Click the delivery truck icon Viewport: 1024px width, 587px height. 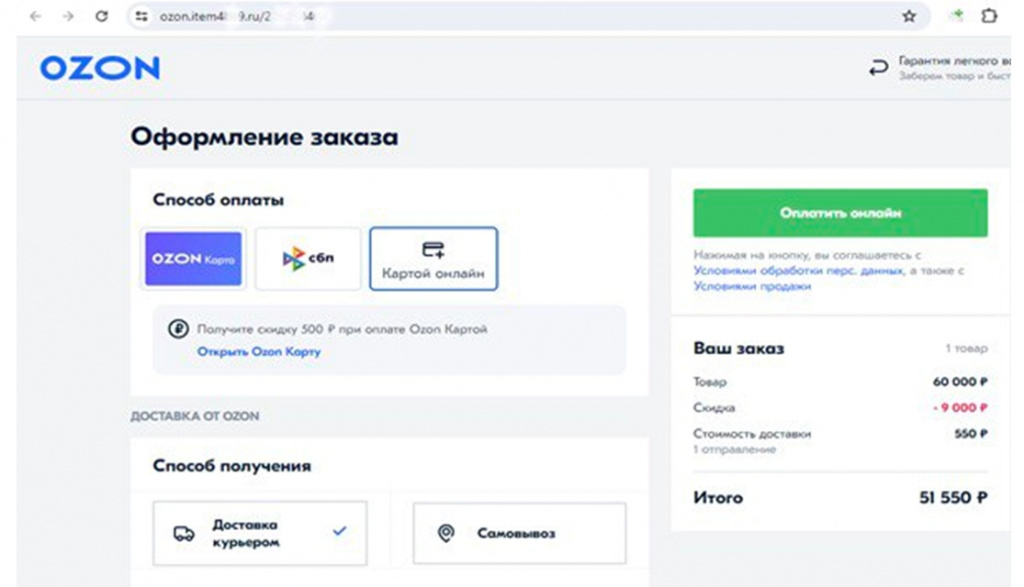(x=184, y=533)
